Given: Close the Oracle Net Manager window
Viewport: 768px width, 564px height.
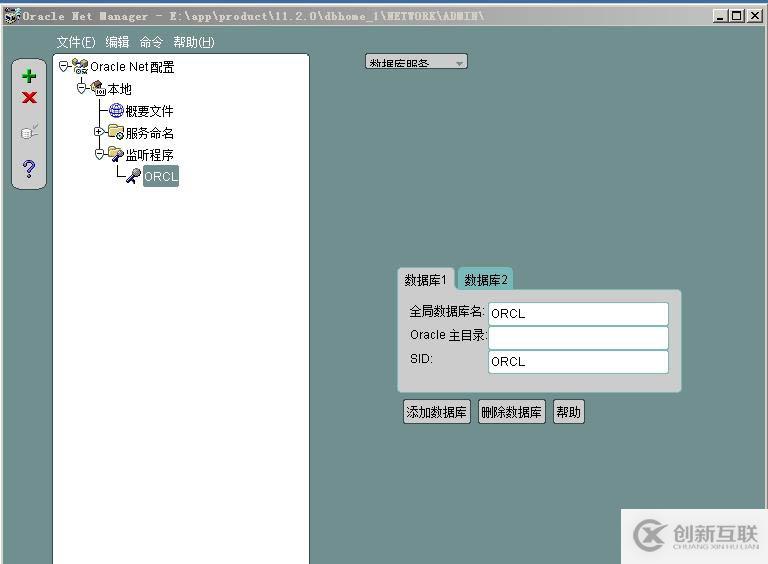Looking at the screenshot, I should tap(755, 16).
